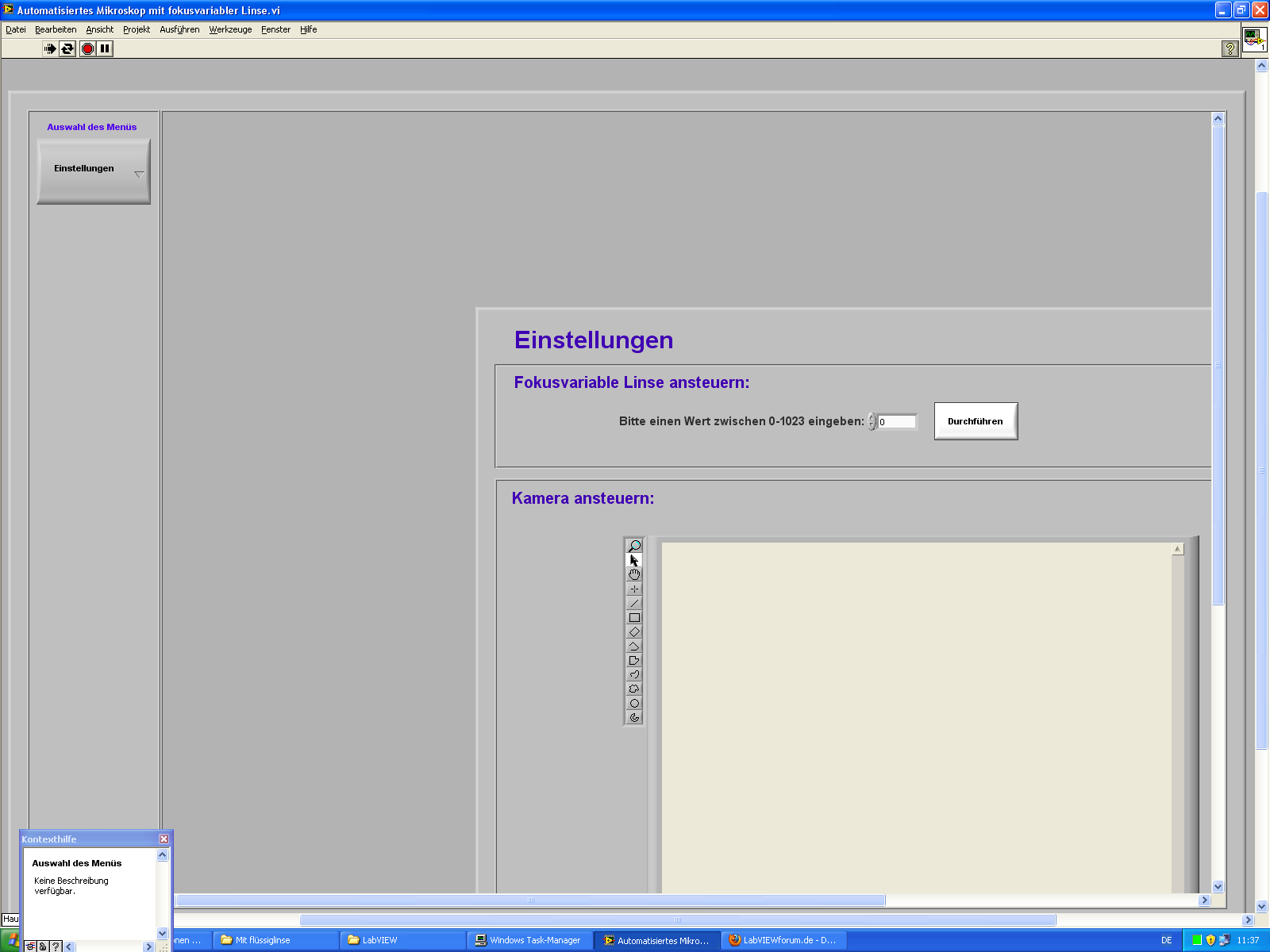The height and width of the screenshot is (952, 1270).
Task: Click the network connection tray icon
Action: point(1224,940)
